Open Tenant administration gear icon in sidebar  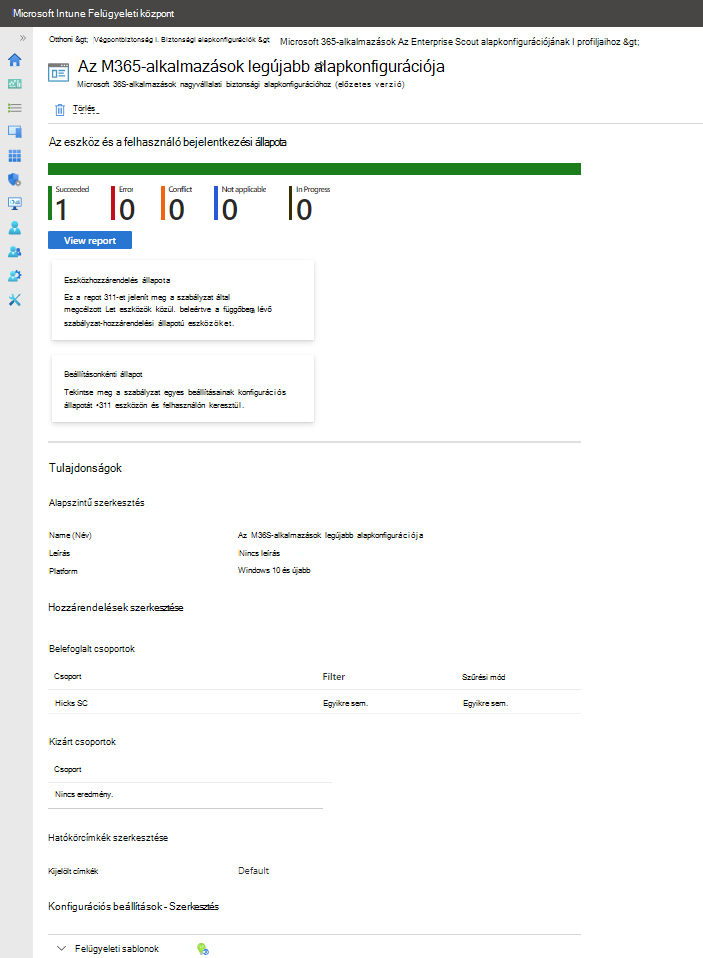[15, 276]
